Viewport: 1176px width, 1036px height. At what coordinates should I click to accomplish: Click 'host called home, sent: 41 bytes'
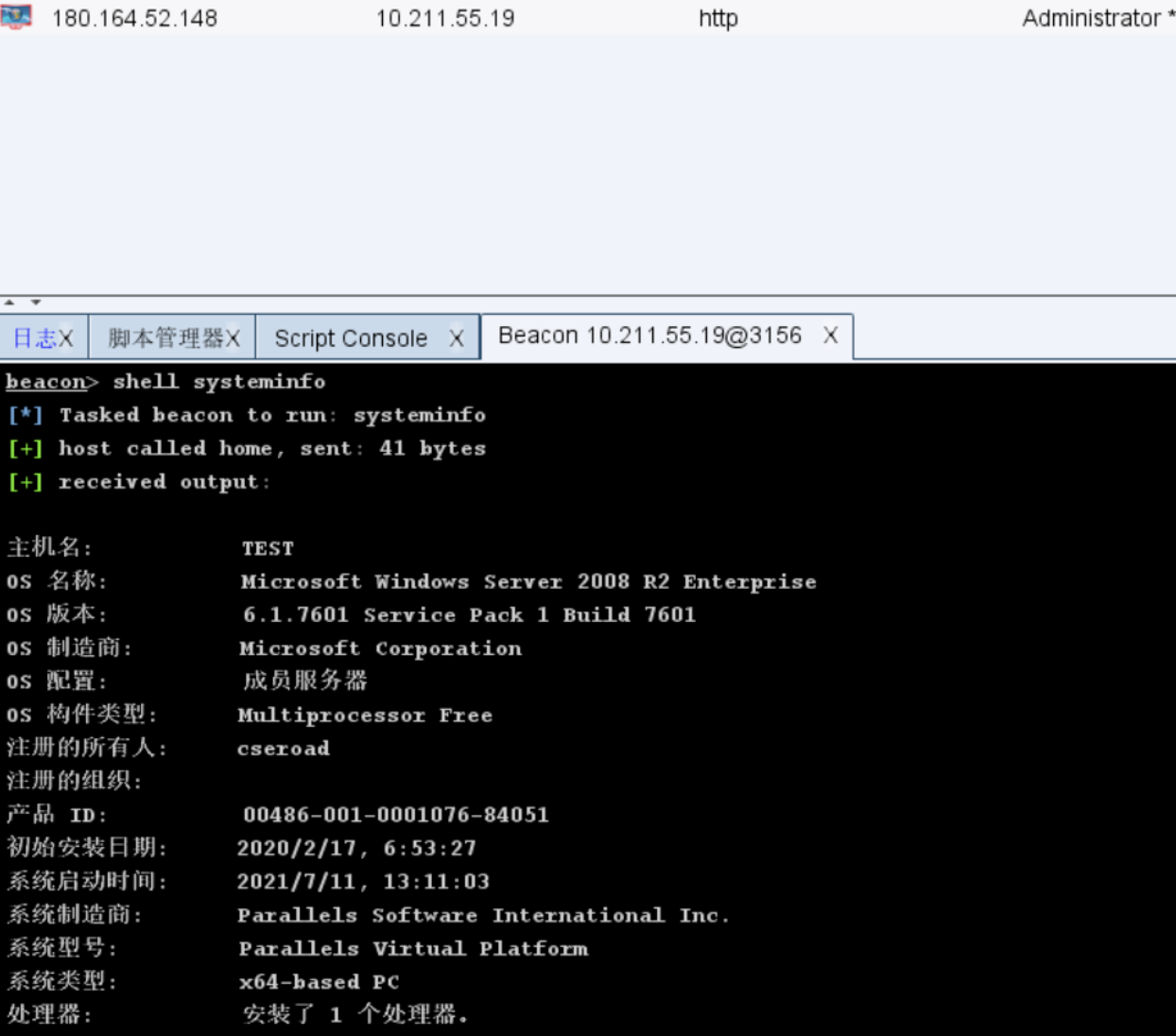272,448
